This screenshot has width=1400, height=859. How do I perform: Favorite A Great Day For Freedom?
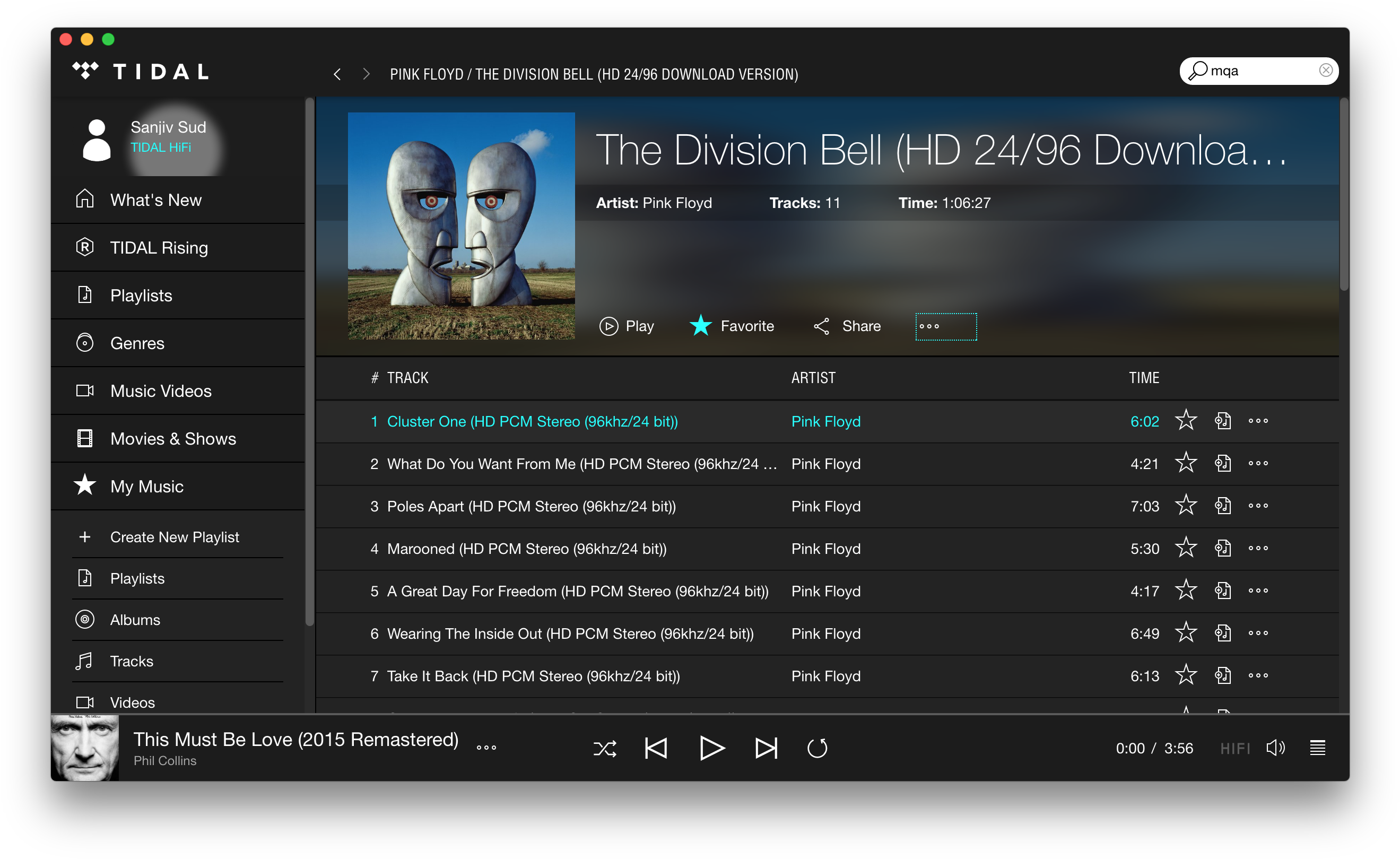tap(1186, 591)
